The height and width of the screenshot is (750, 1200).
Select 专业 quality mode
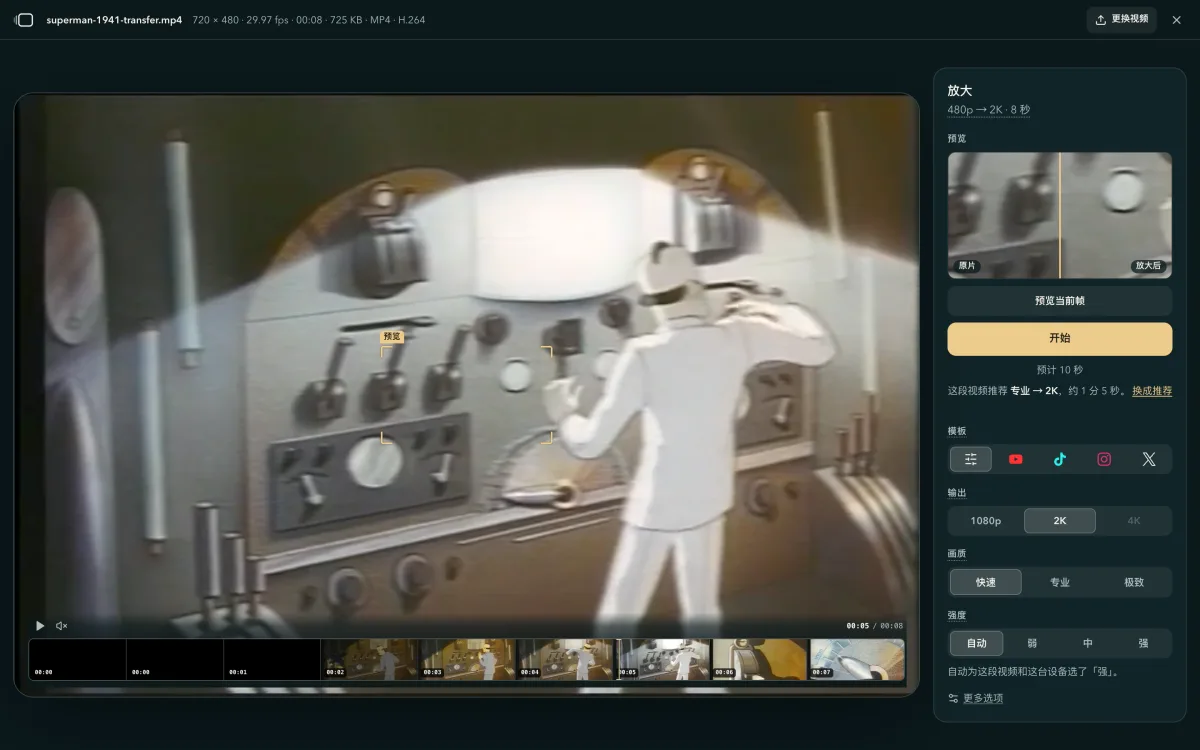point(1060,582)
